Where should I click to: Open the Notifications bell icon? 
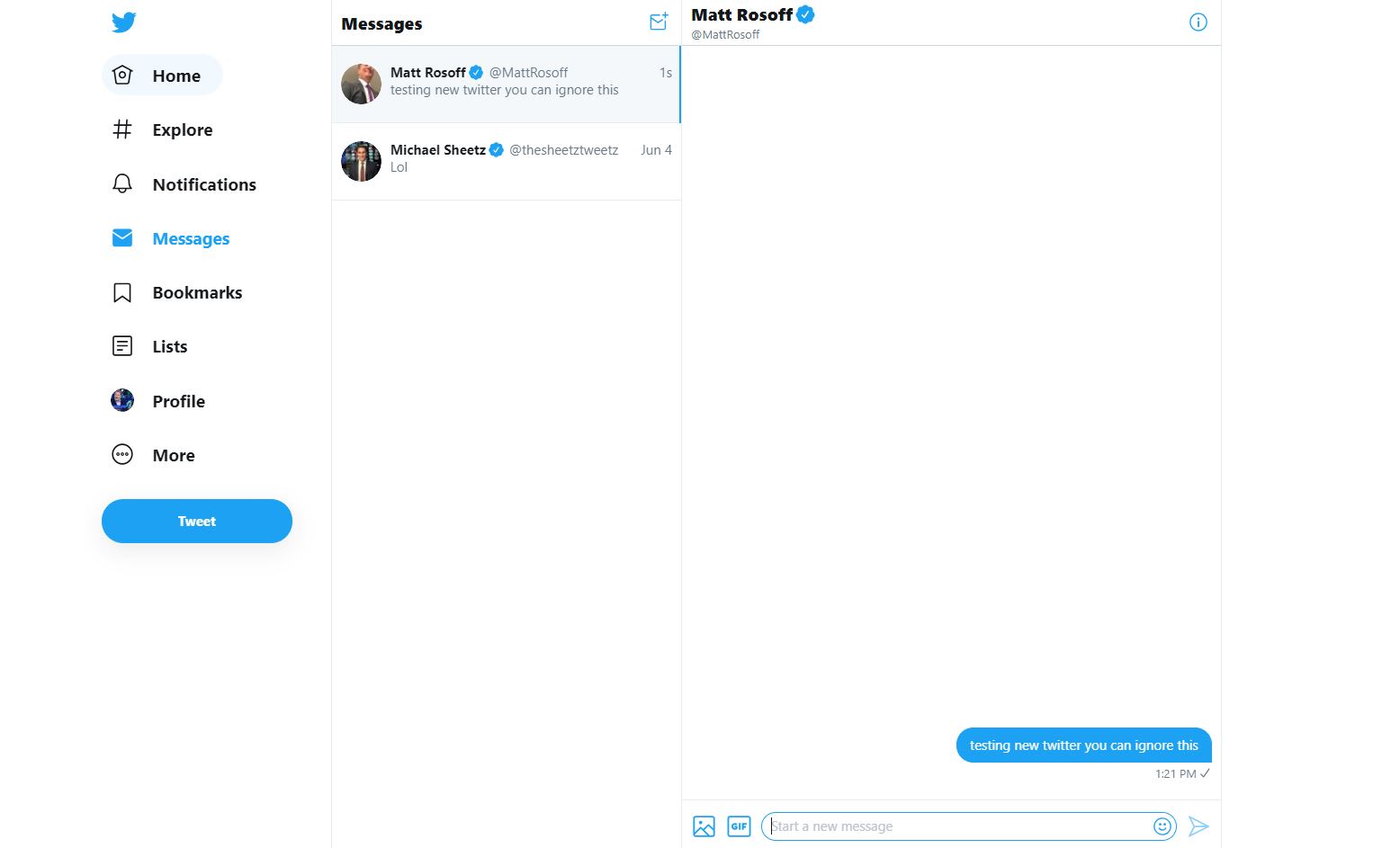pos(121,183)
